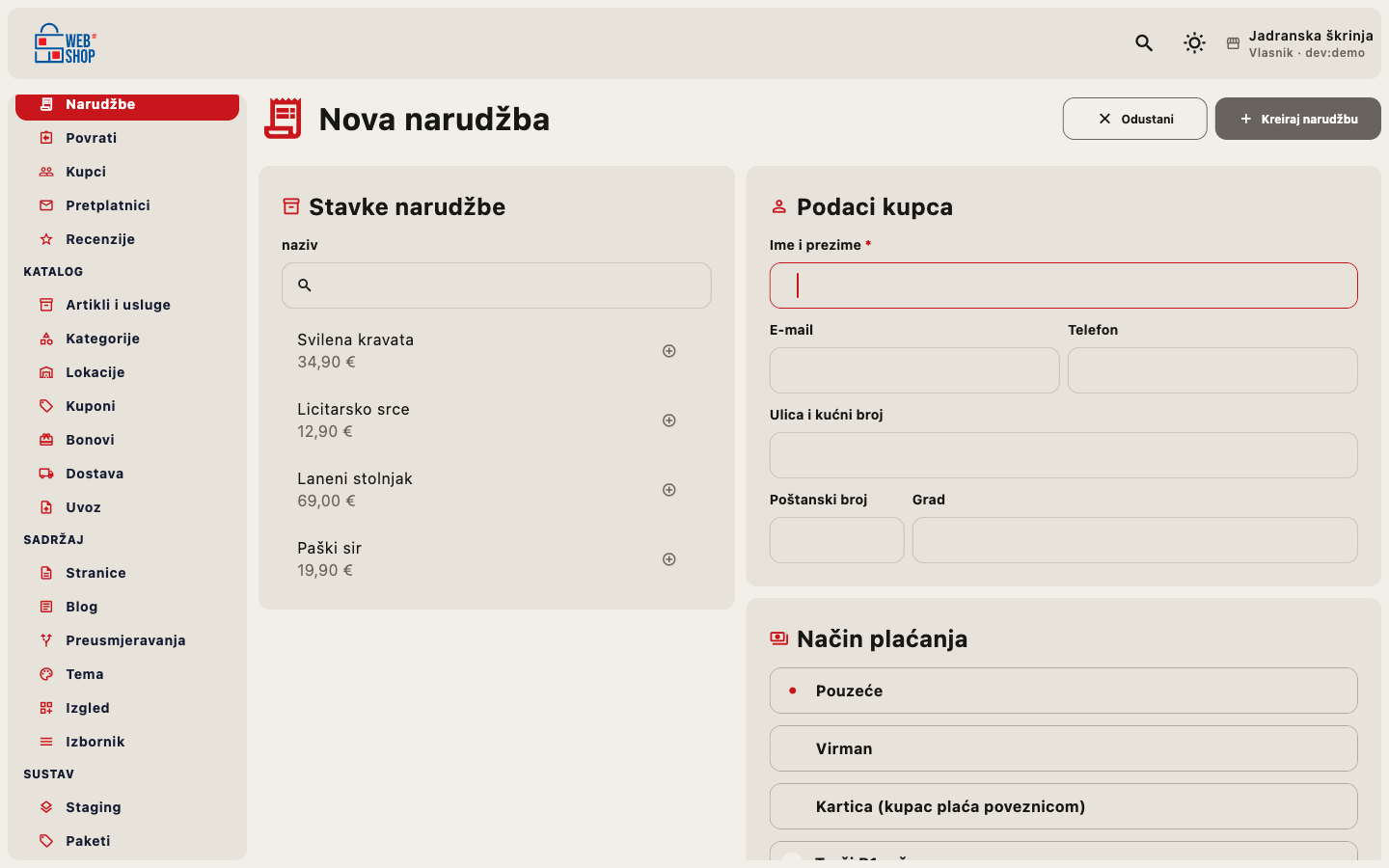Viewport: 1389px width, 868px height.
Task: Go to the Blog section
Action: click(x=127, y=607)
